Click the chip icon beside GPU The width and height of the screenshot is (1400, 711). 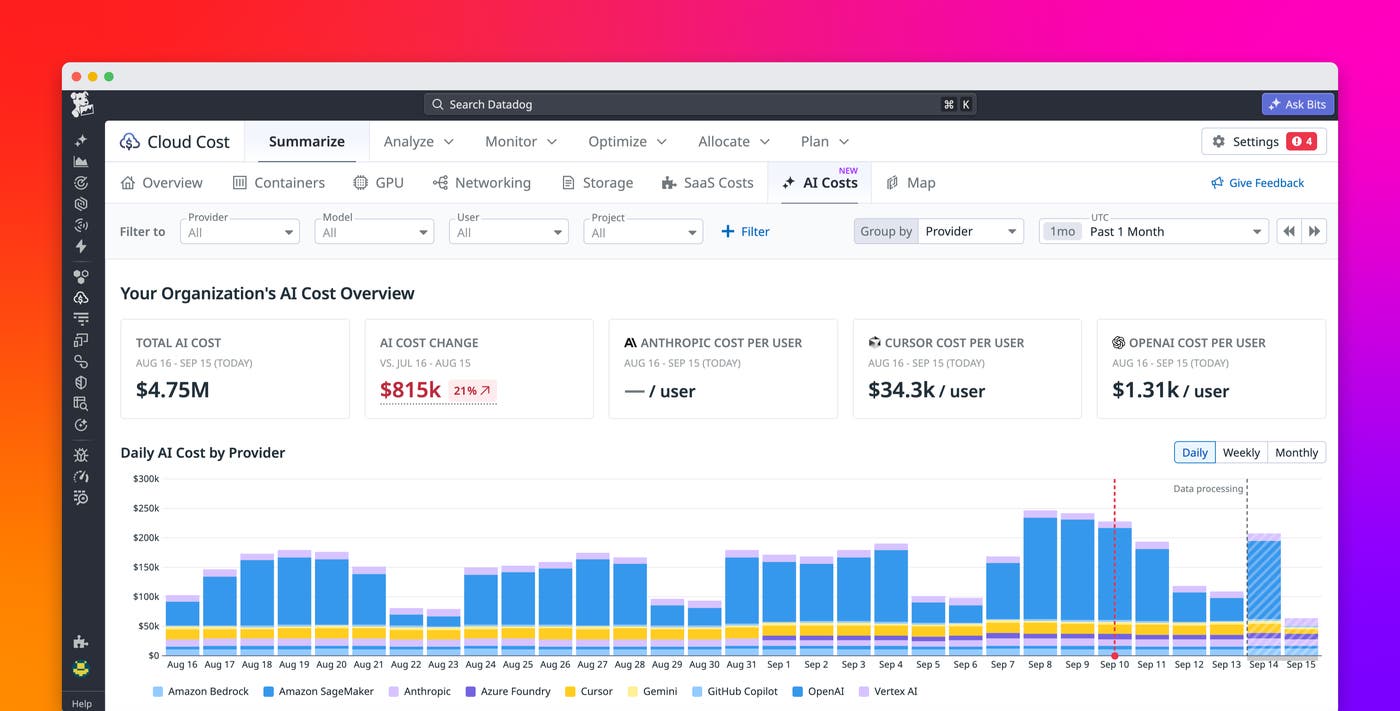pos(361,183)
